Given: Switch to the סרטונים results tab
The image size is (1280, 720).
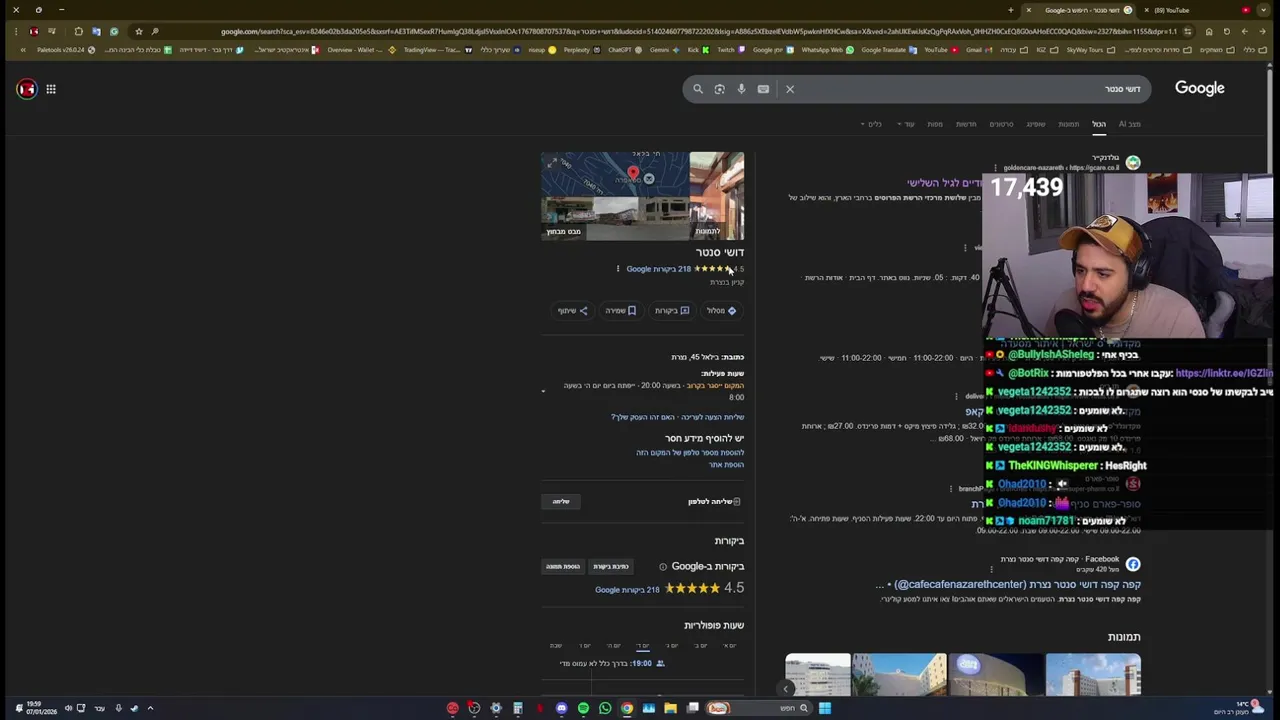Looking at the screenshot, I should [x=1001, y=124].
